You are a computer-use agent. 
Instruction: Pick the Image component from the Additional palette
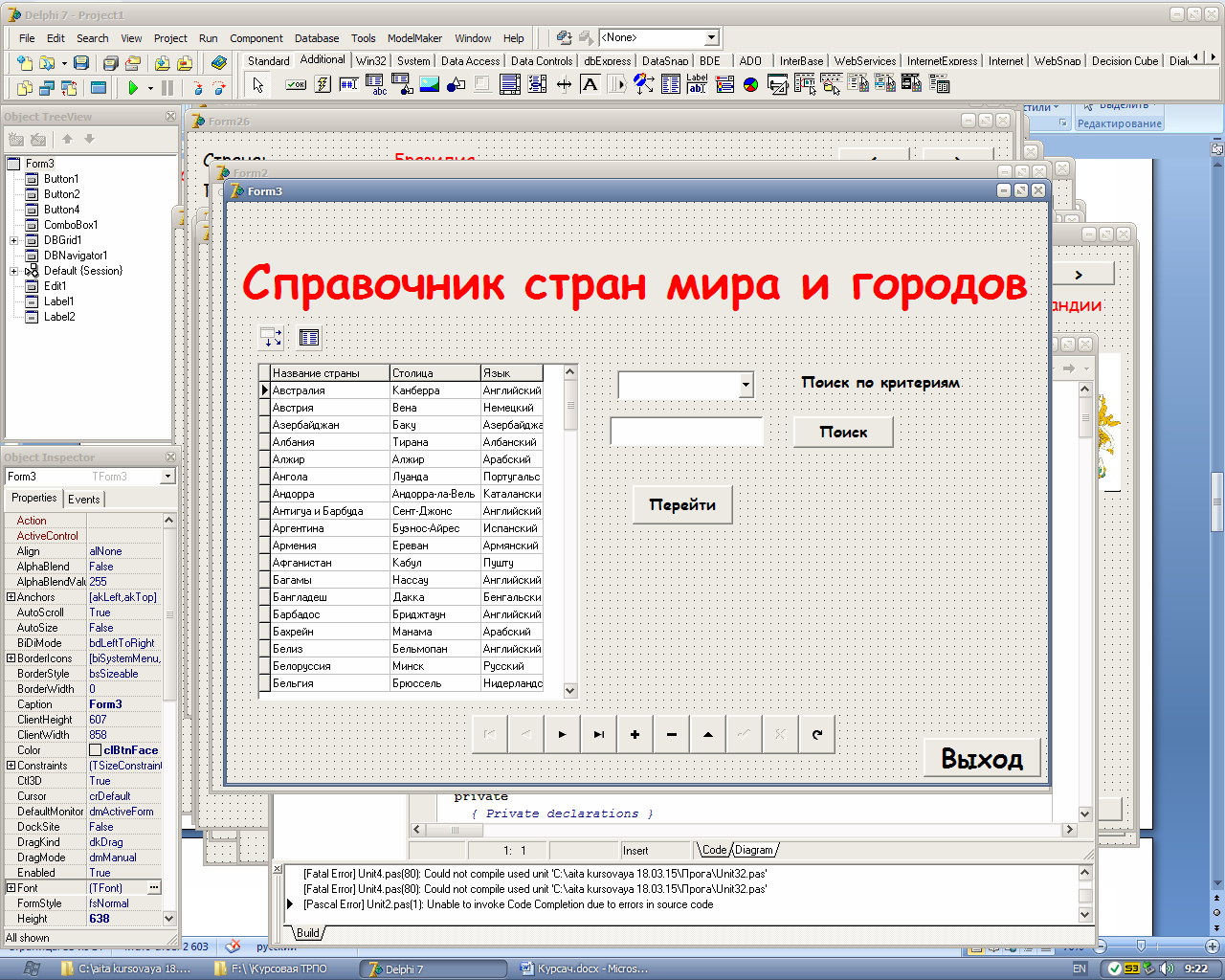[x=429, y=84]
